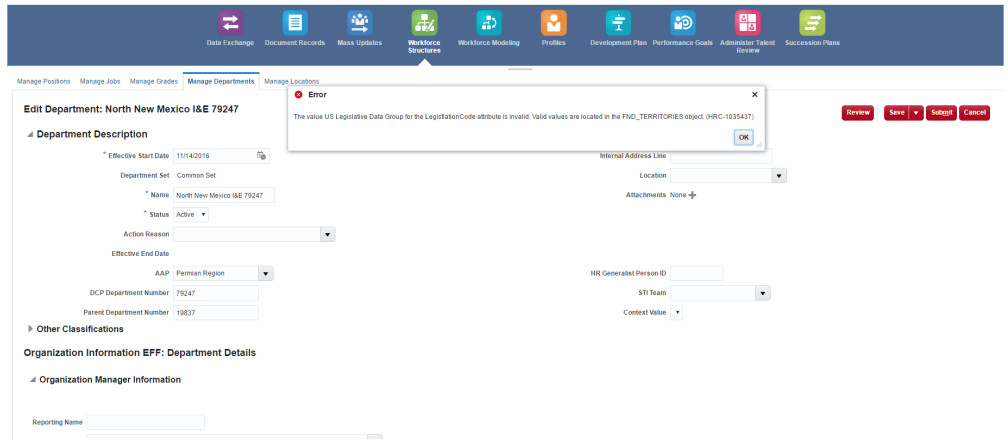Open the STI Team dropdown arrow

pos(763,292)
